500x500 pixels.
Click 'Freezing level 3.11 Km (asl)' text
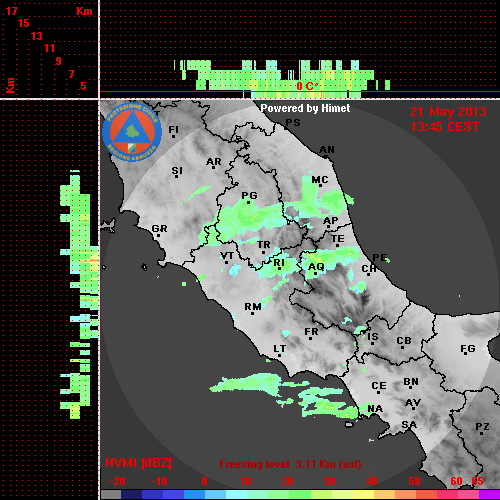pyautogui.click(x=290, y=464)
